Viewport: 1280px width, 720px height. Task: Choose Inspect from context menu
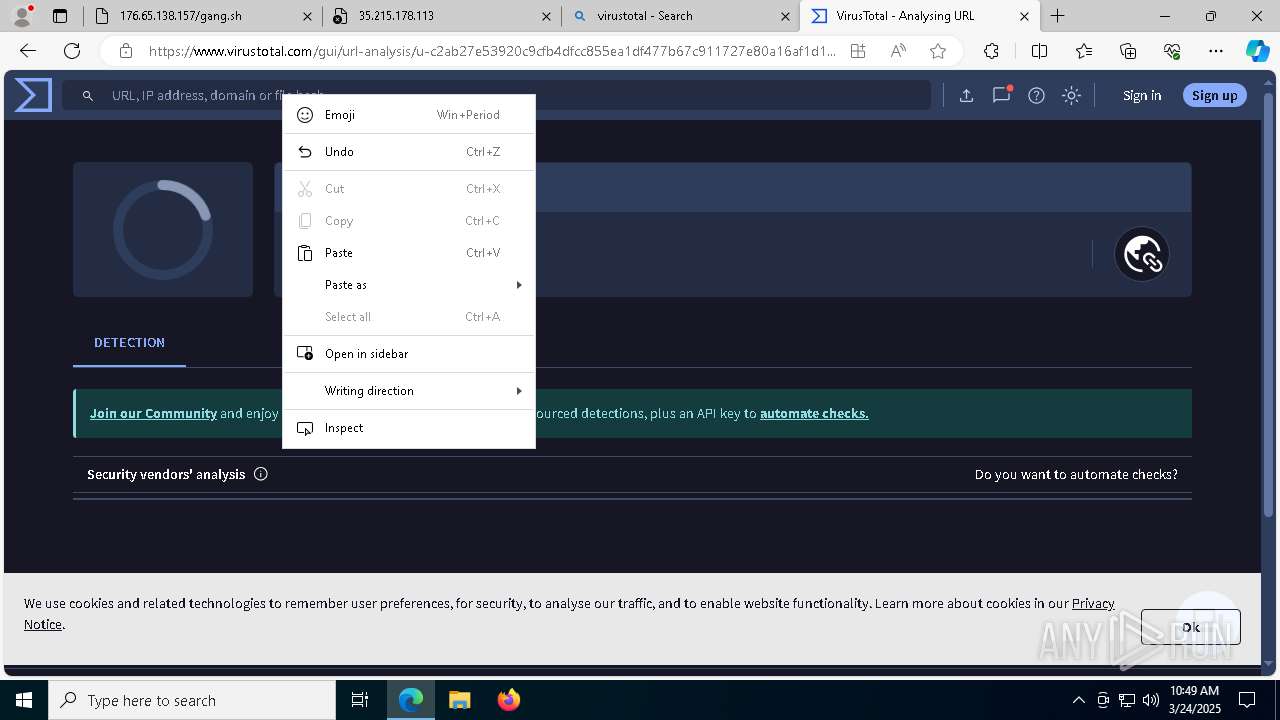pyautogui.click(x=409, y=428)
